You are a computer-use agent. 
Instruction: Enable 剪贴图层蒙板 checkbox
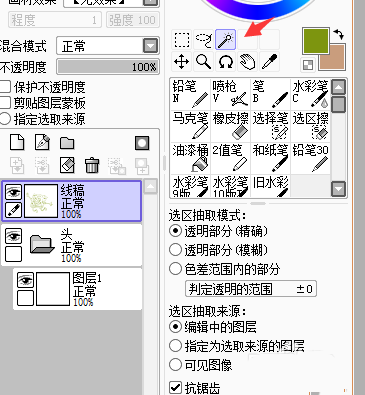[x=5, y=103]
